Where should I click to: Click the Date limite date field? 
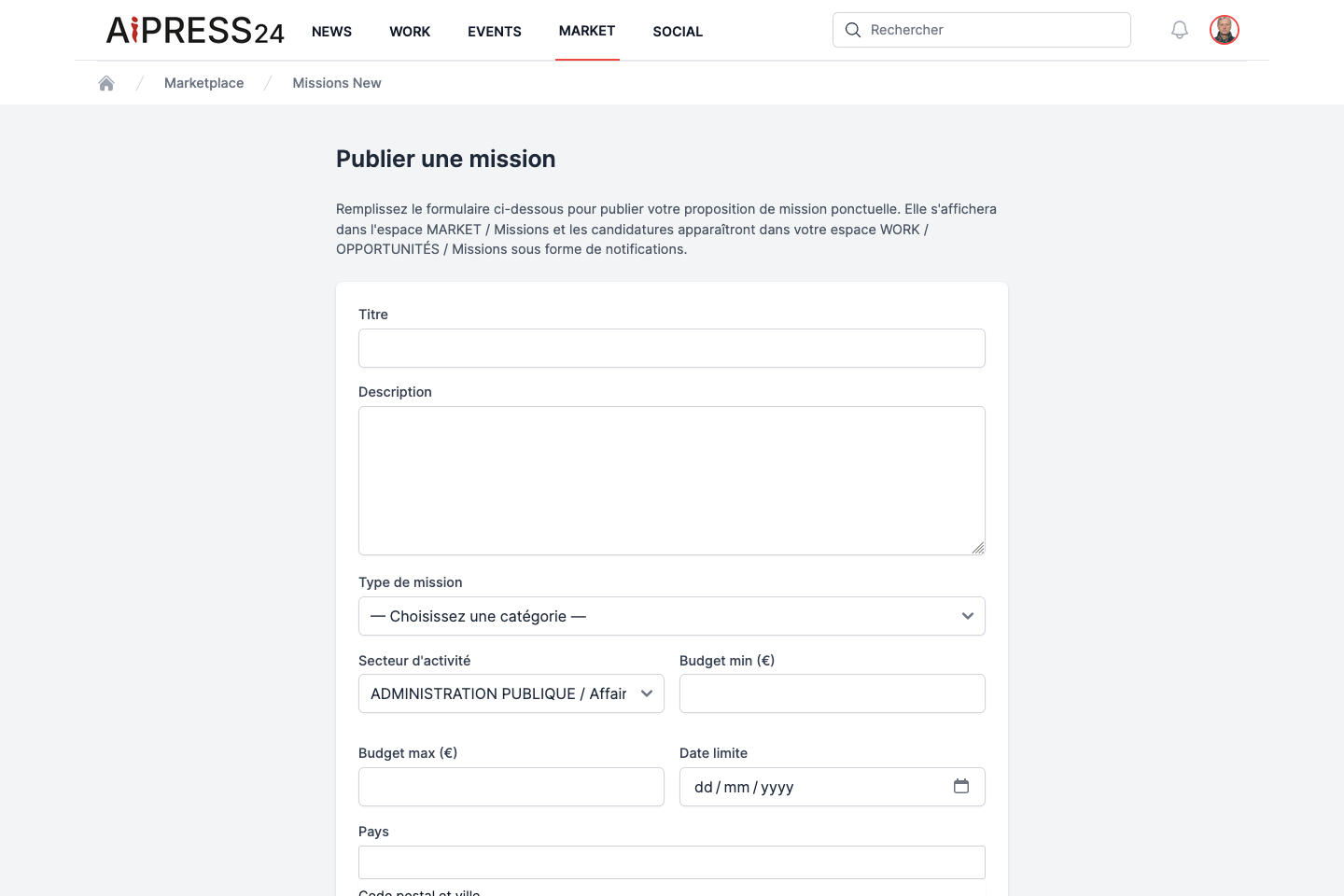click(x=833, y=787)
